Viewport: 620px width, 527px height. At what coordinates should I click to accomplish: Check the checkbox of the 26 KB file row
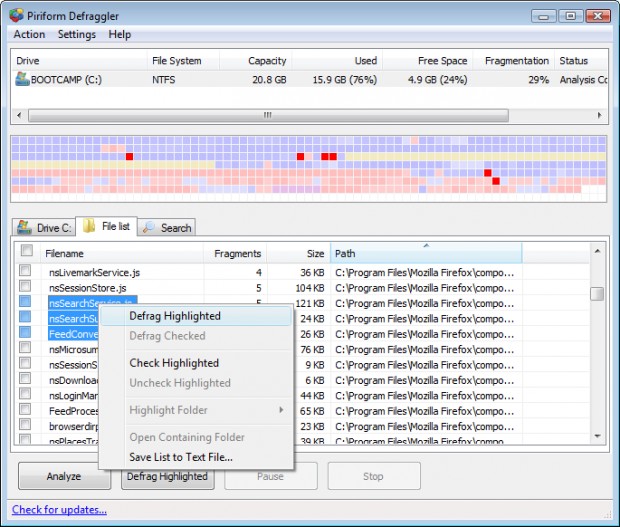pos(25,332)
